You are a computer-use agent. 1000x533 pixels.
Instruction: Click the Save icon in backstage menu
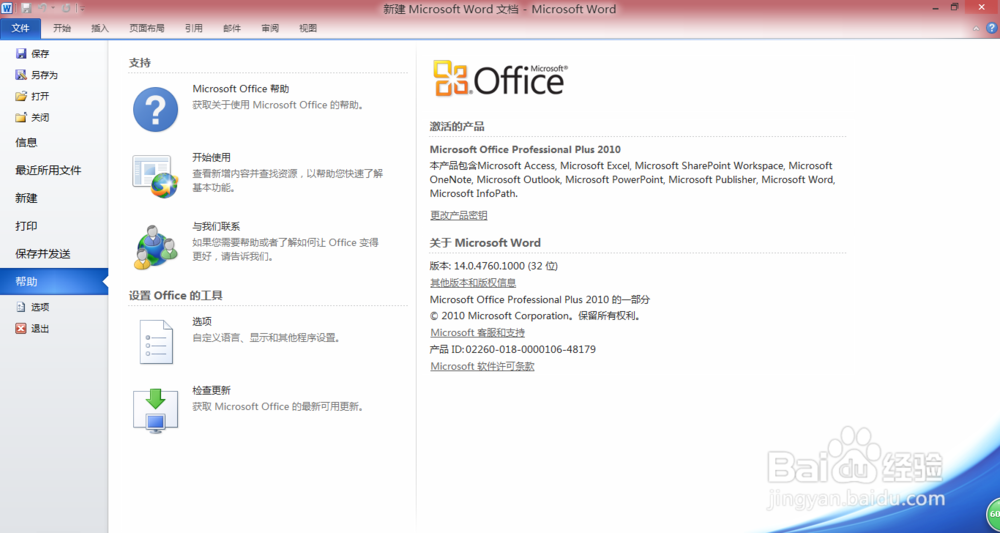(21, 54)
